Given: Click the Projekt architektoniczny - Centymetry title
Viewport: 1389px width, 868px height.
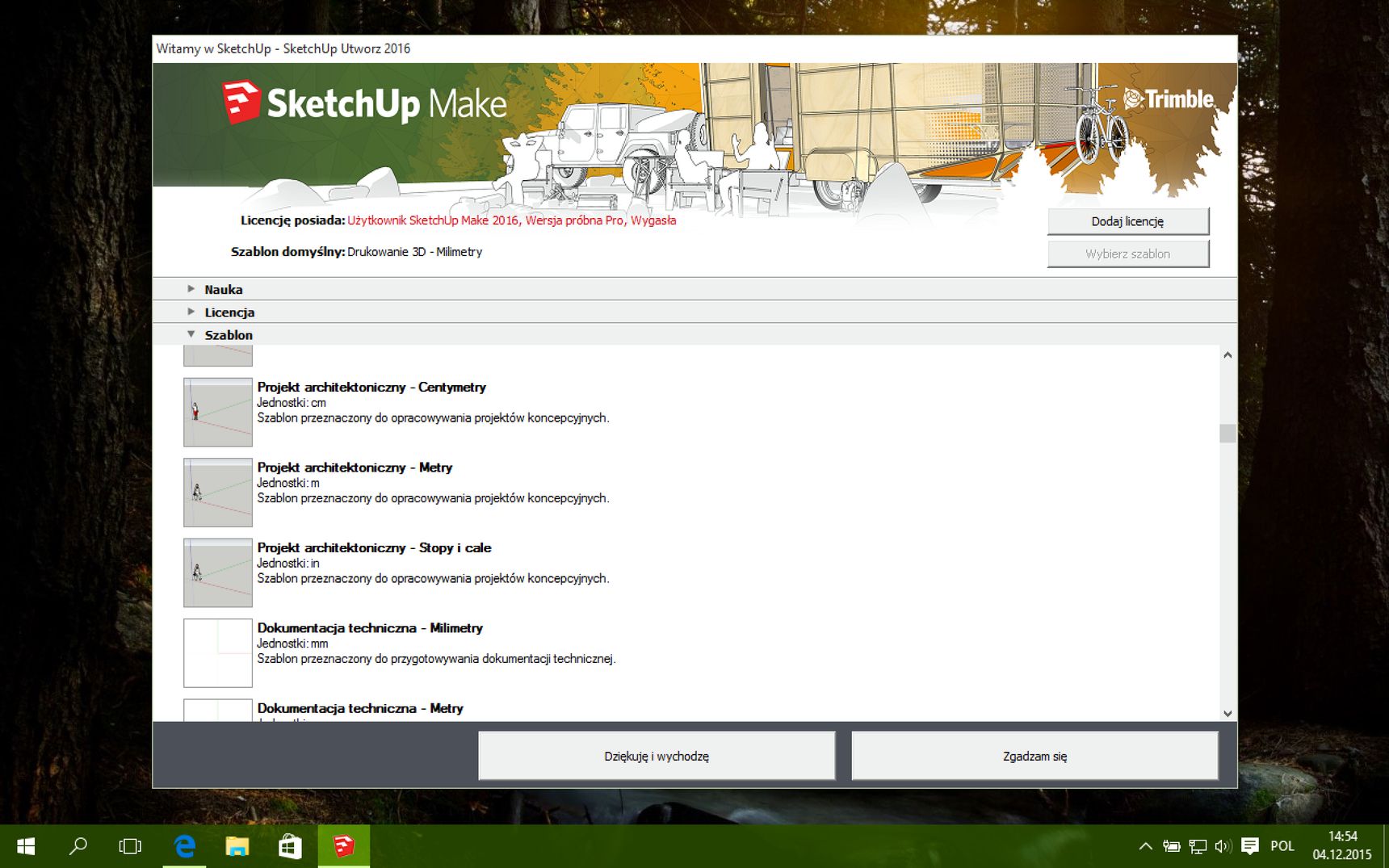Looking at the screenshot, I should (371, 387).
